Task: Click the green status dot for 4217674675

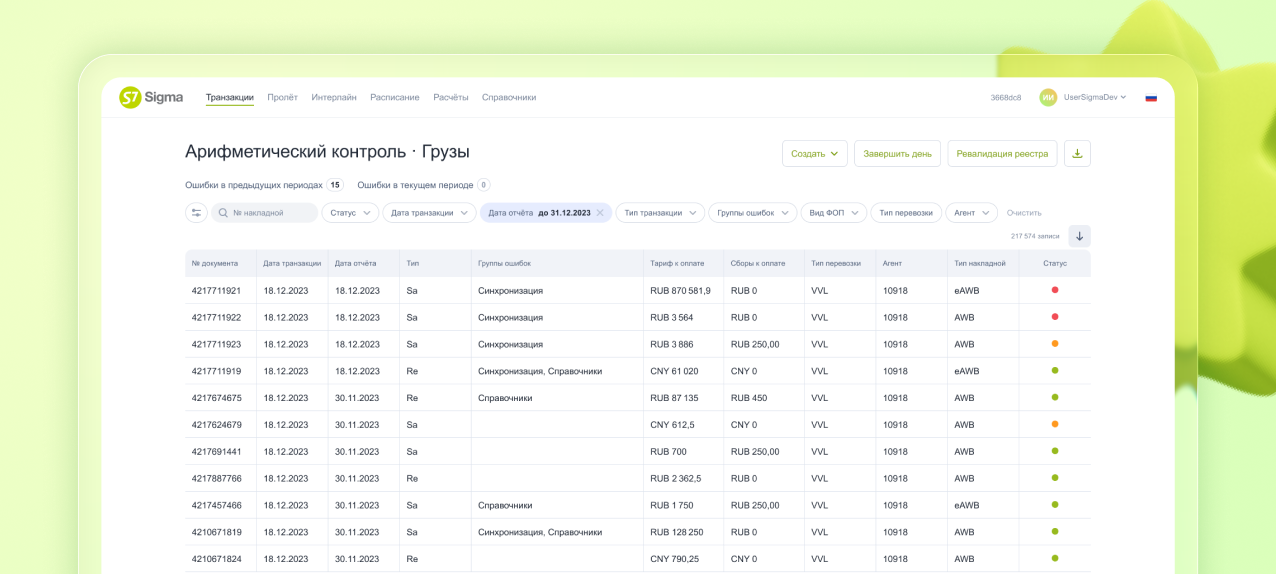Action: (1055, 397)
